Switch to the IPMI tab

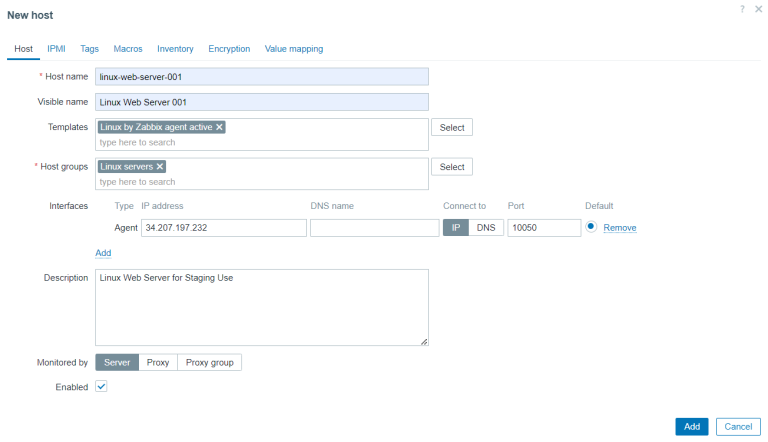pyautogui.click(x=56, y=48)
